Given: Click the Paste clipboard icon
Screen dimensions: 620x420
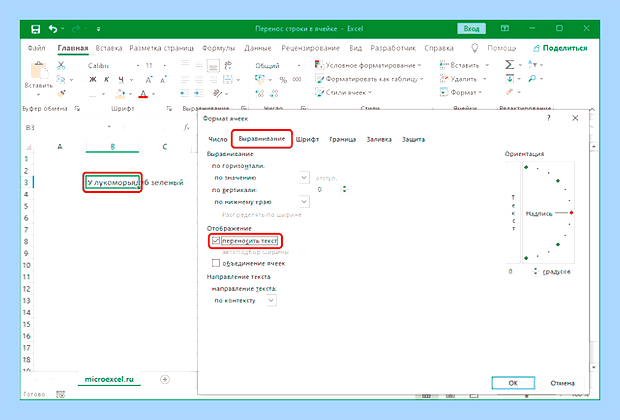Looking at the screenshot, I should coord(39,72).
